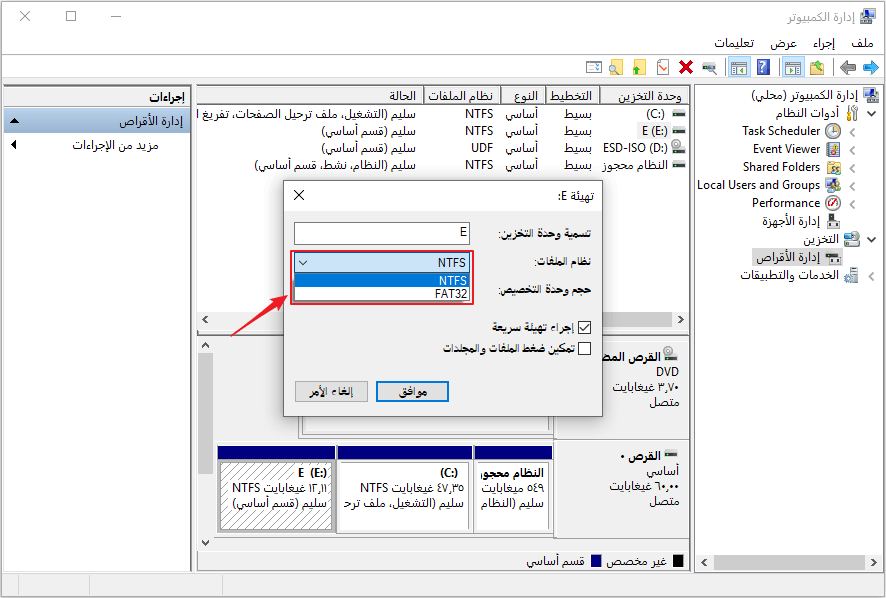Click the التخطيط column header
Screen dimensions: 886x598
(x=571, y=96)
